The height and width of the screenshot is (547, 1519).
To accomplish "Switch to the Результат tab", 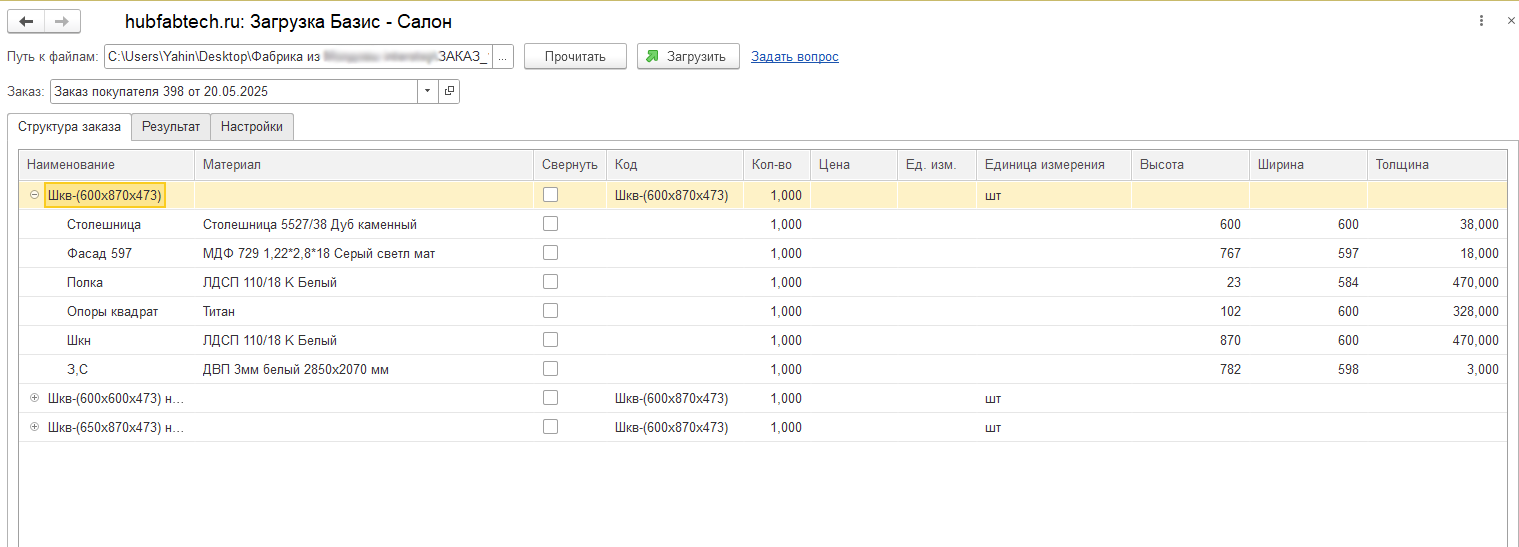I will (171, 127).
